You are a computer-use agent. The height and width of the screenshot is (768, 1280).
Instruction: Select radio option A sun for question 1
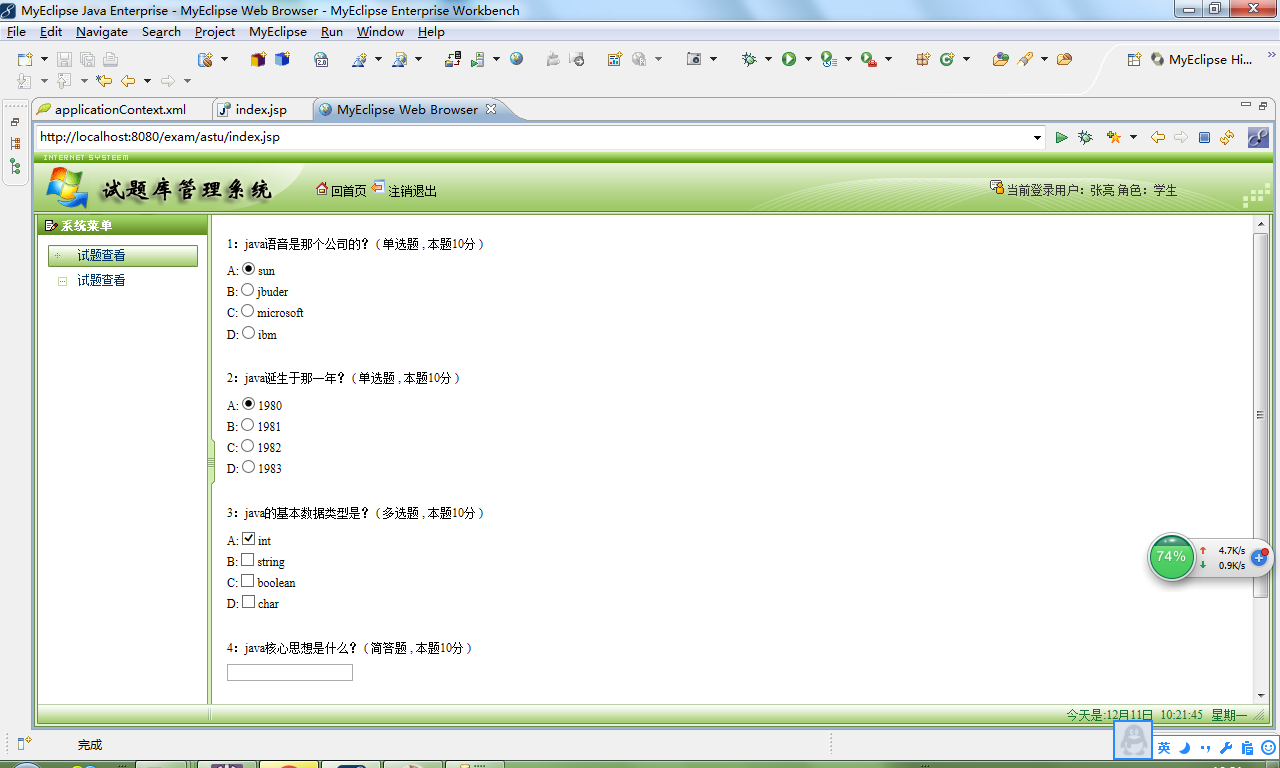247,268
